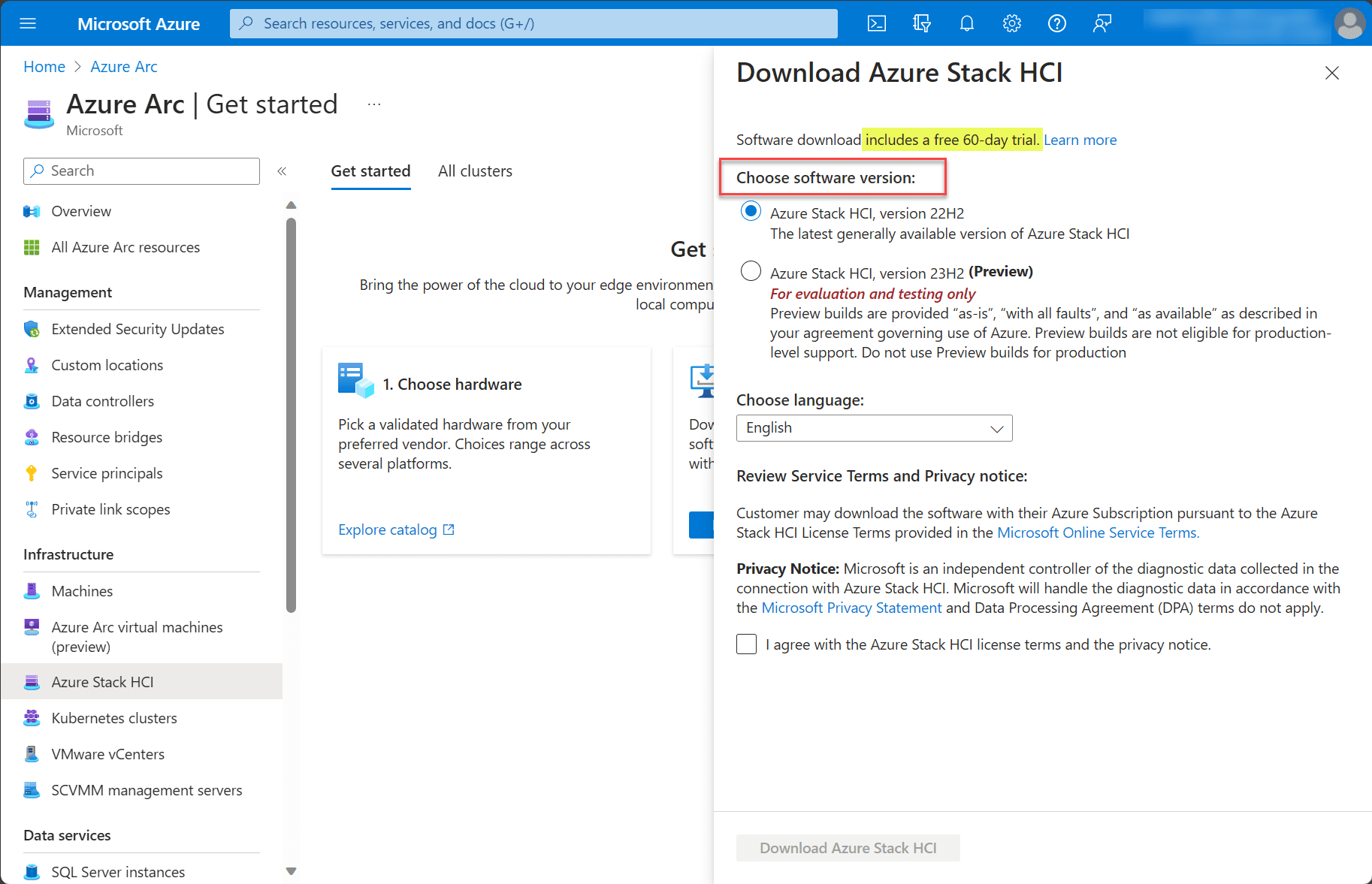The image size is (1372, 884).
Task: Open the Microsoft Privacy Statement link
Action: pyautogui.click(x=851, y=608)
